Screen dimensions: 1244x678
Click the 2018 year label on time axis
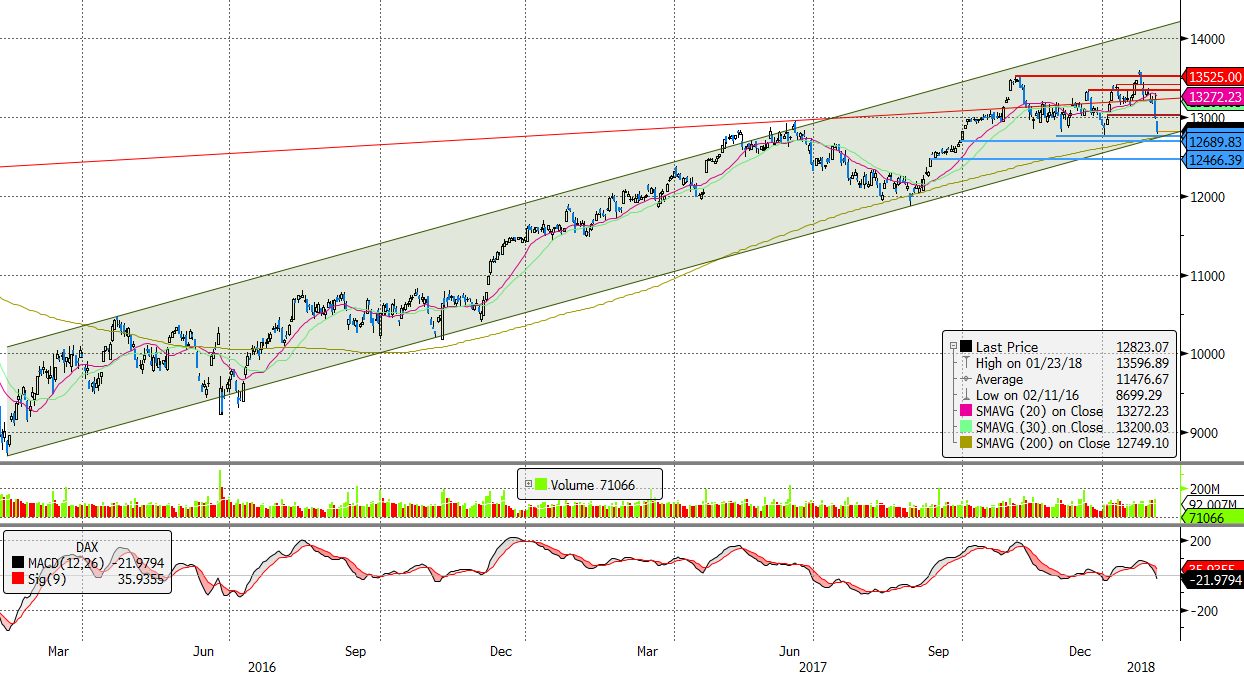[x=1142, y=666]
